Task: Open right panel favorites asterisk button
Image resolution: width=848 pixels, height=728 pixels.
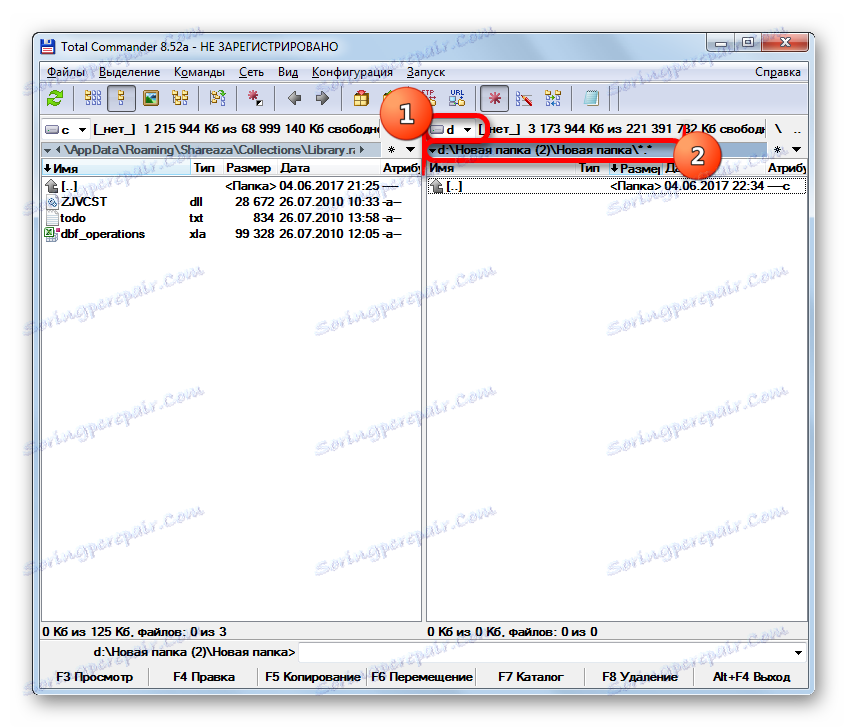Action: (777, 149)
